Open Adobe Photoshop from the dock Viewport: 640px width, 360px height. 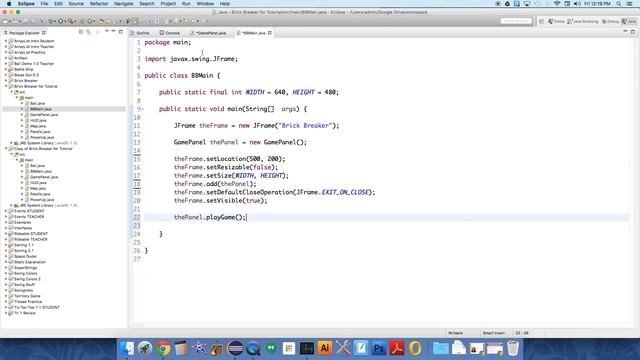tap(379, 348)
